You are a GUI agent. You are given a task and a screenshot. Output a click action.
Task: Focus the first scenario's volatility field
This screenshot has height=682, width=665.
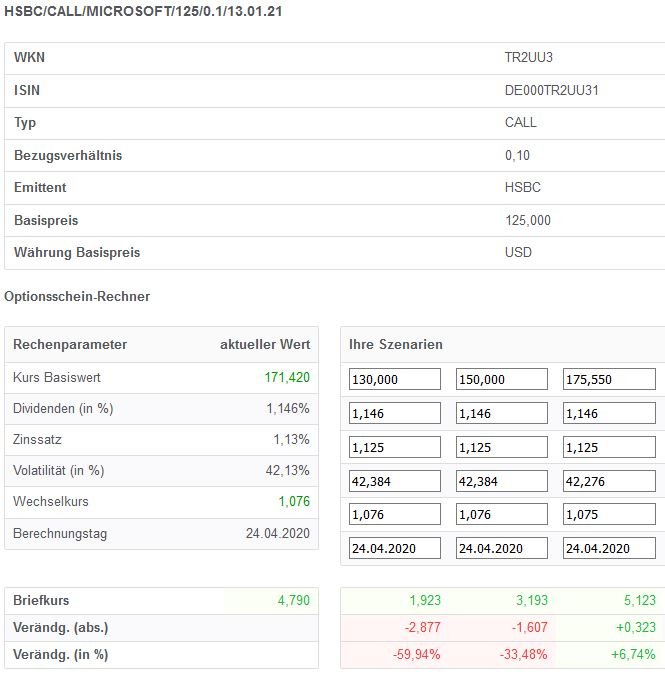point(394,480)
